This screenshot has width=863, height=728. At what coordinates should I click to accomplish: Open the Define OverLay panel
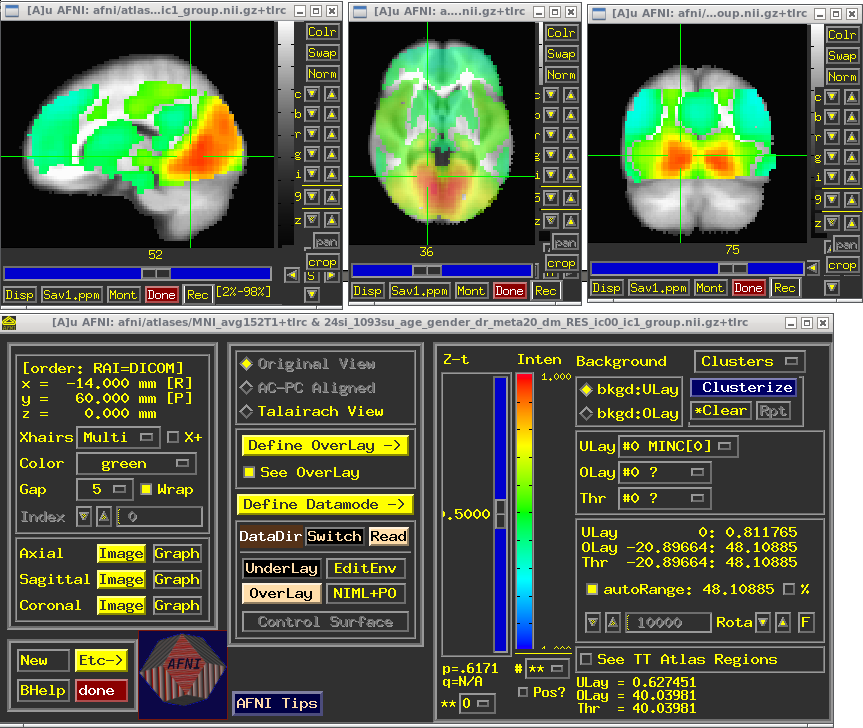324,446
